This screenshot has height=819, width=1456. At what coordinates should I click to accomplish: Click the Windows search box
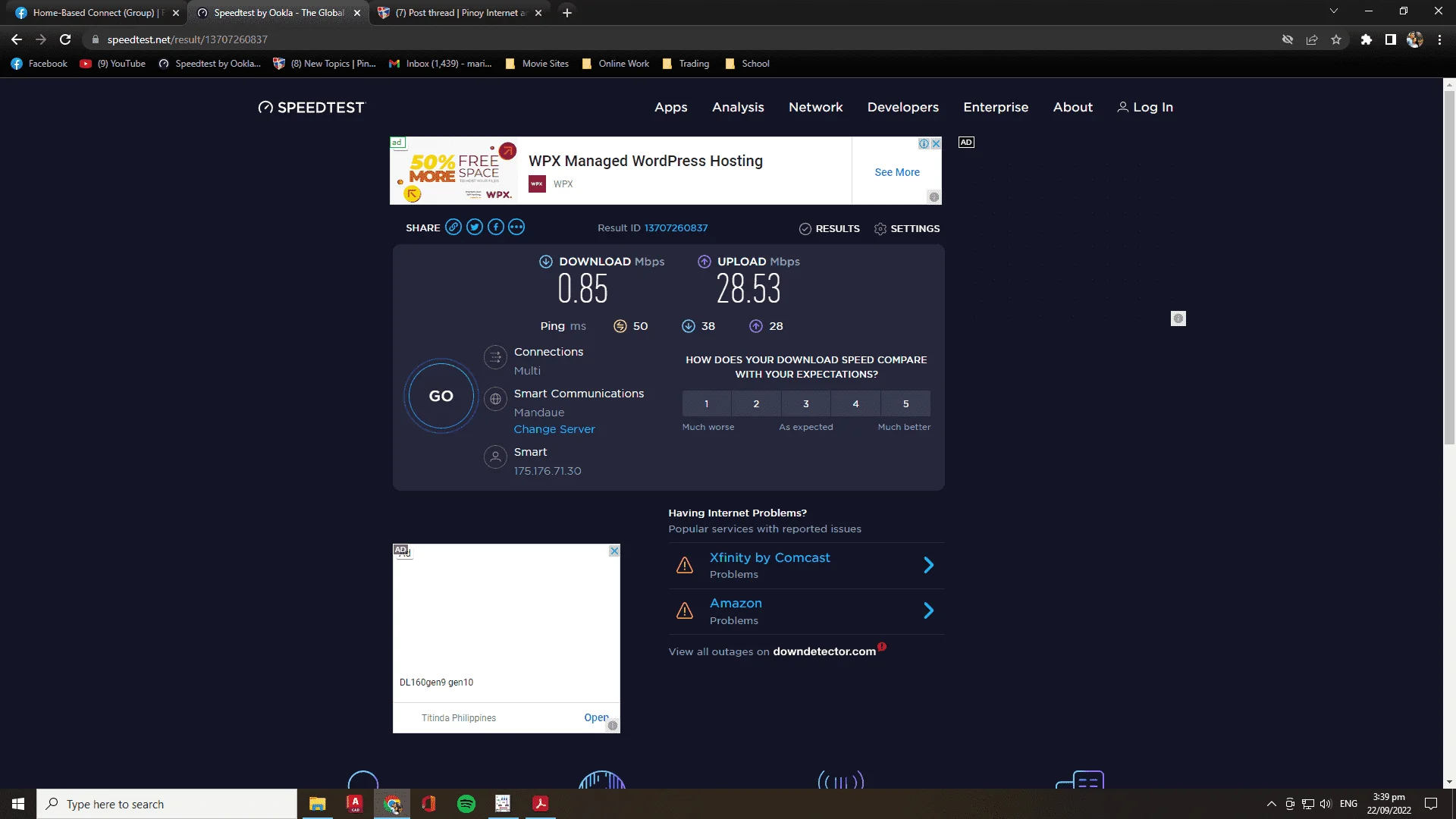[167, 804]
